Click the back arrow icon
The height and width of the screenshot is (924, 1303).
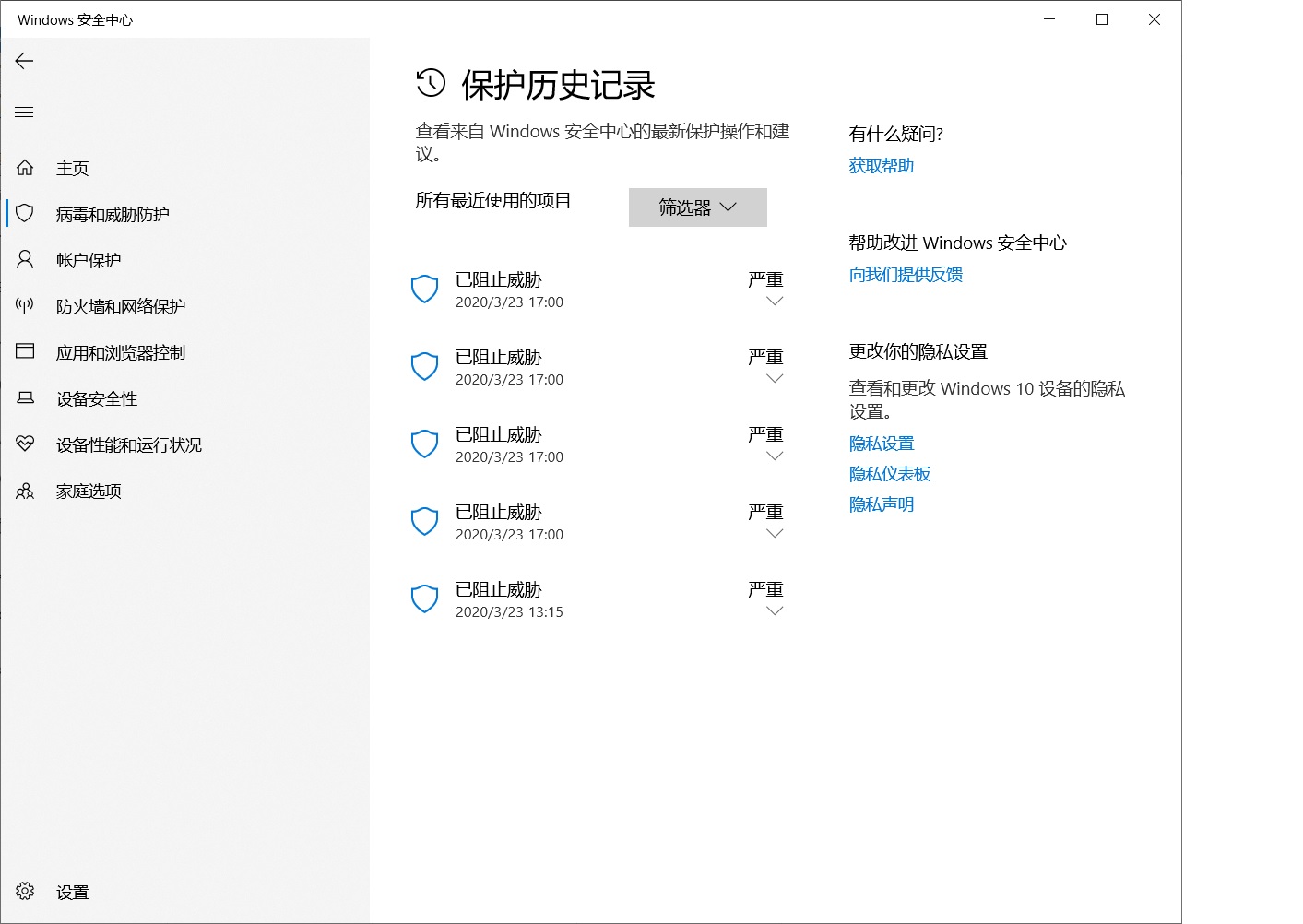click(25, 61)
